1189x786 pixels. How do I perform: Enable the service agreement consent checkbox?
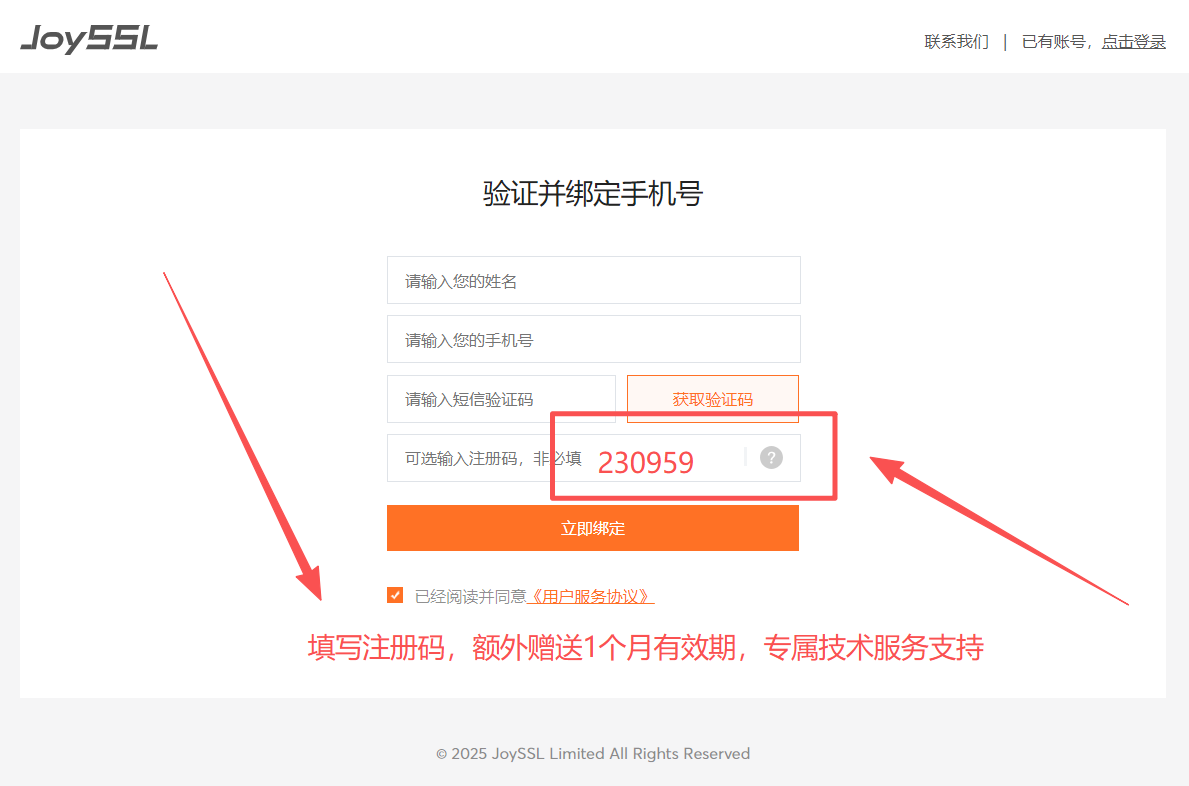click(395, 594)
